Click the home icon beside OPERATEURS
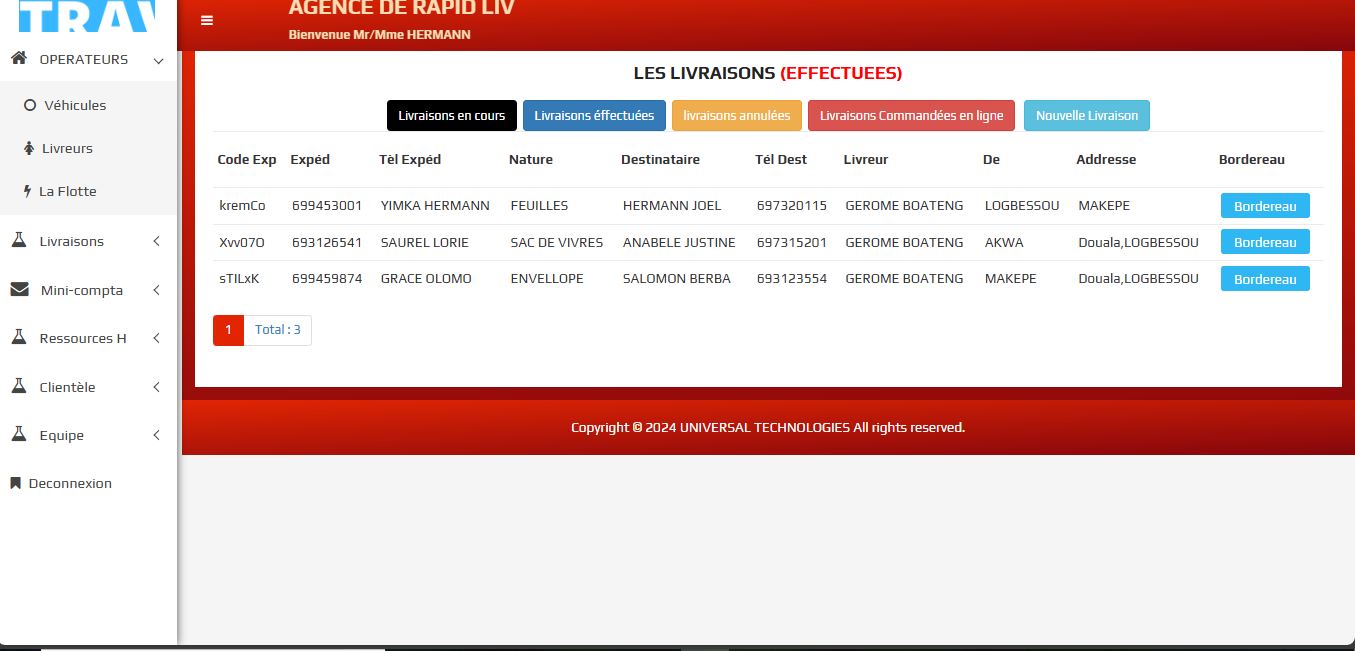Image resolution: width=1355 pixels, height=651 pixels. pos(18,59)
